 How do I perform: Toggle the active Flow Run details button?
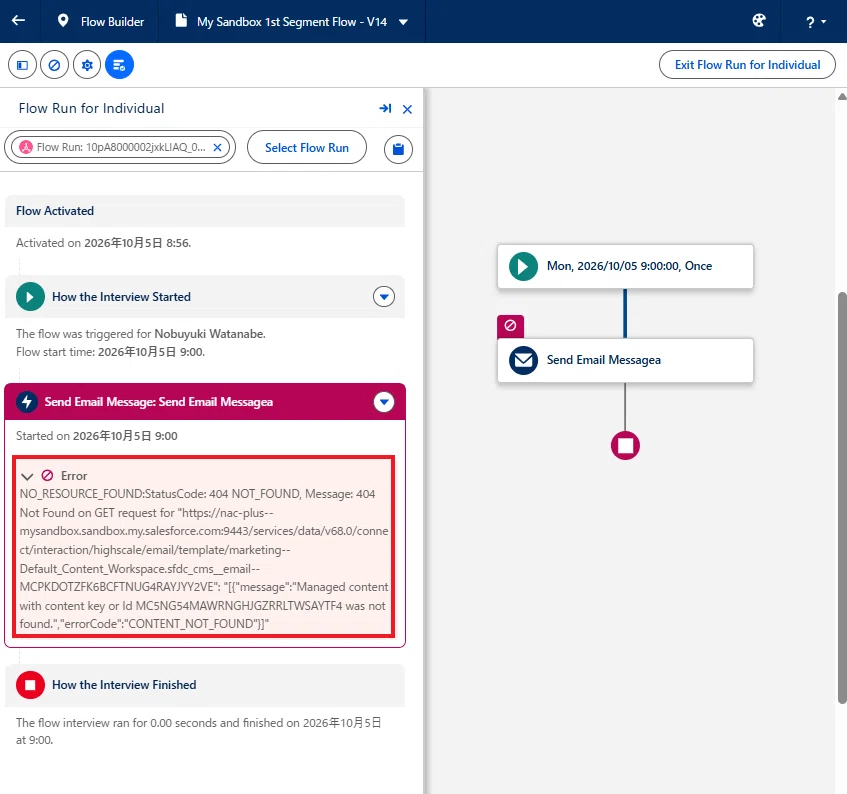click(119, 65)
